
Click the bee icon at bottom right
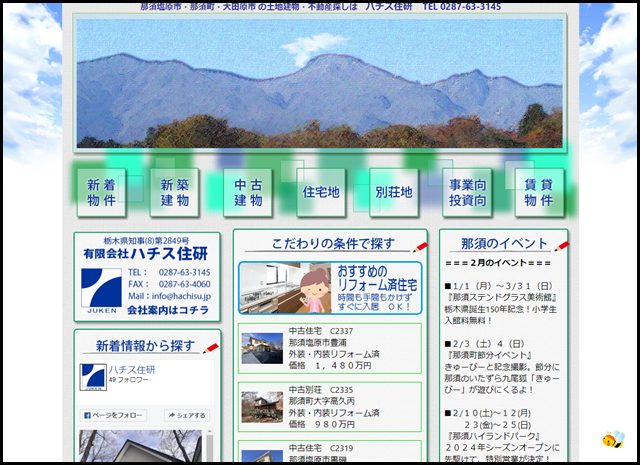click(613, 439)
